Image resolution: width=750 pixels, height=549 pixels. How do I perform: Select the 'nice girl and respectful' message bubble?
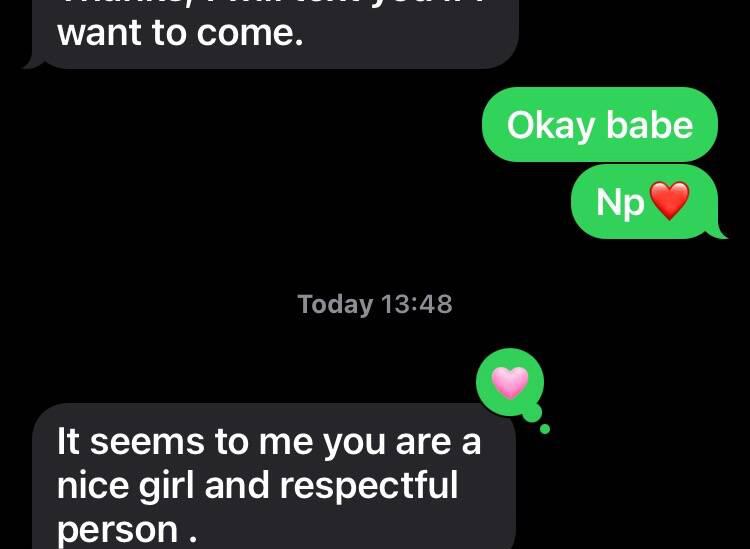tap(274, 476)
